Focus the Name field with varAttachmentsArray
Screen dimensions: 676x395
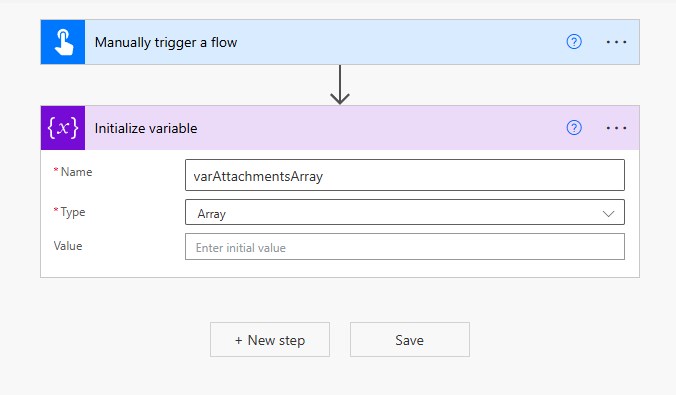(404, 175)
